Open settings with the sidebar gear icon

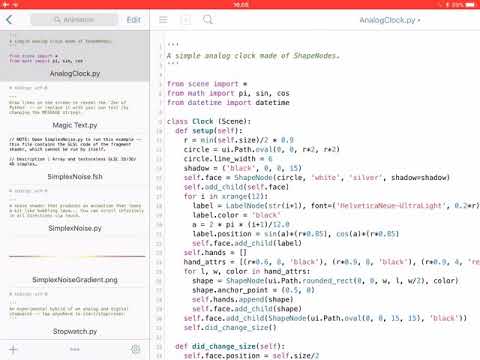pyautogui.click(x=136, y=349)
